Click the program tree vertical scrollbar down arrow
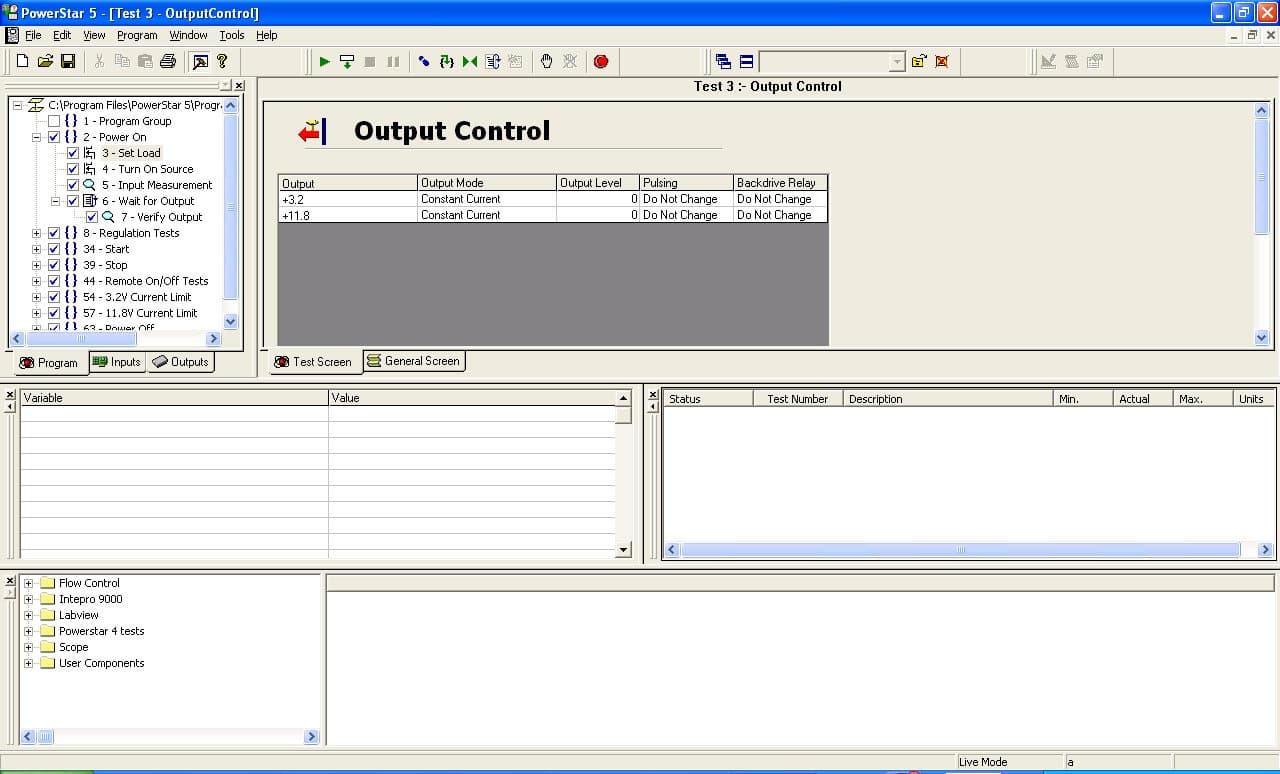Screen dimensions: 1280x774 click(231, 322)
